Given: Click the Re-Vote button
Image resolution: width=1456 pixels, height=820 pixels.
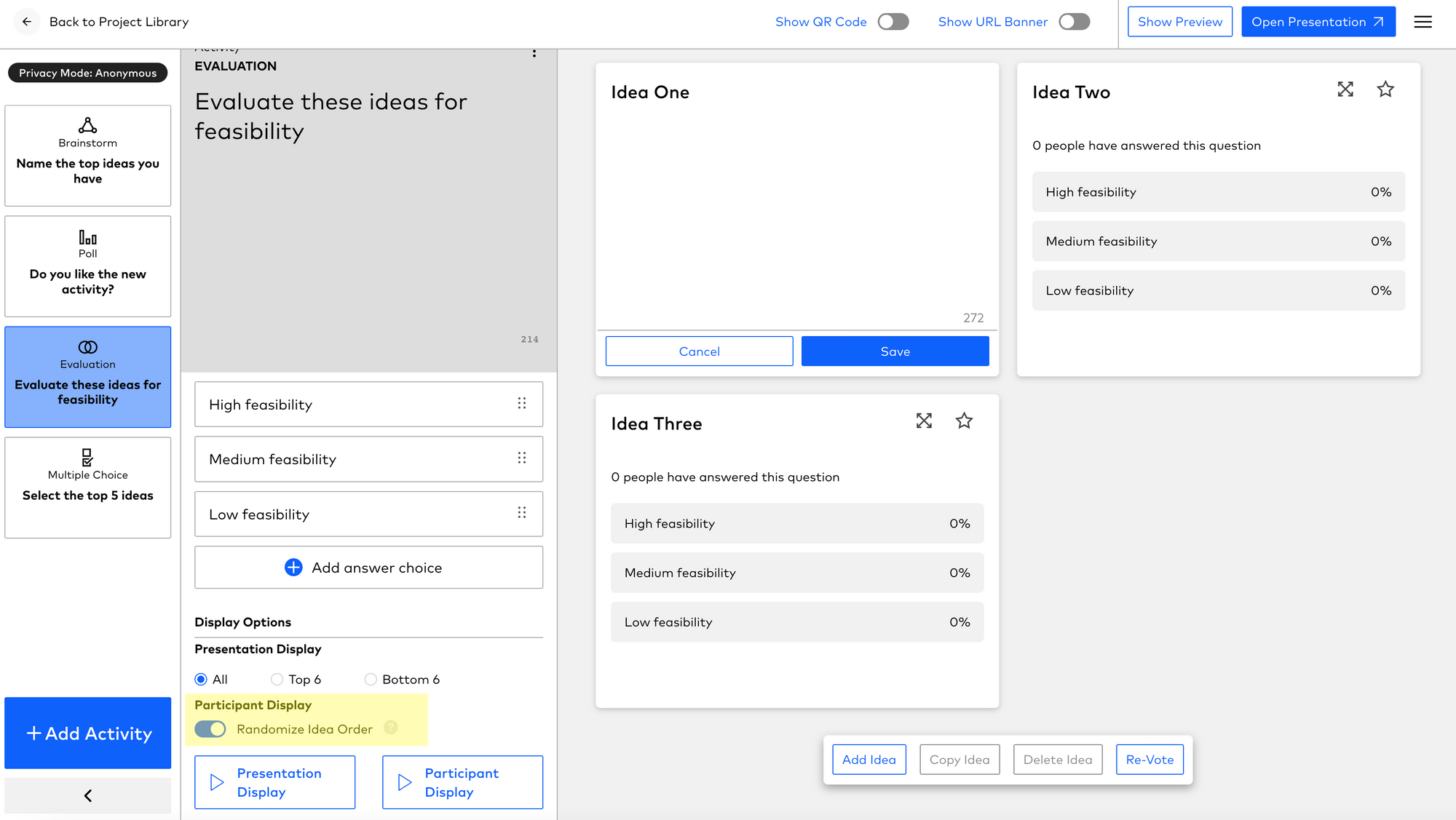Looking at the screenshot, I should click(x=1148, y=759).
